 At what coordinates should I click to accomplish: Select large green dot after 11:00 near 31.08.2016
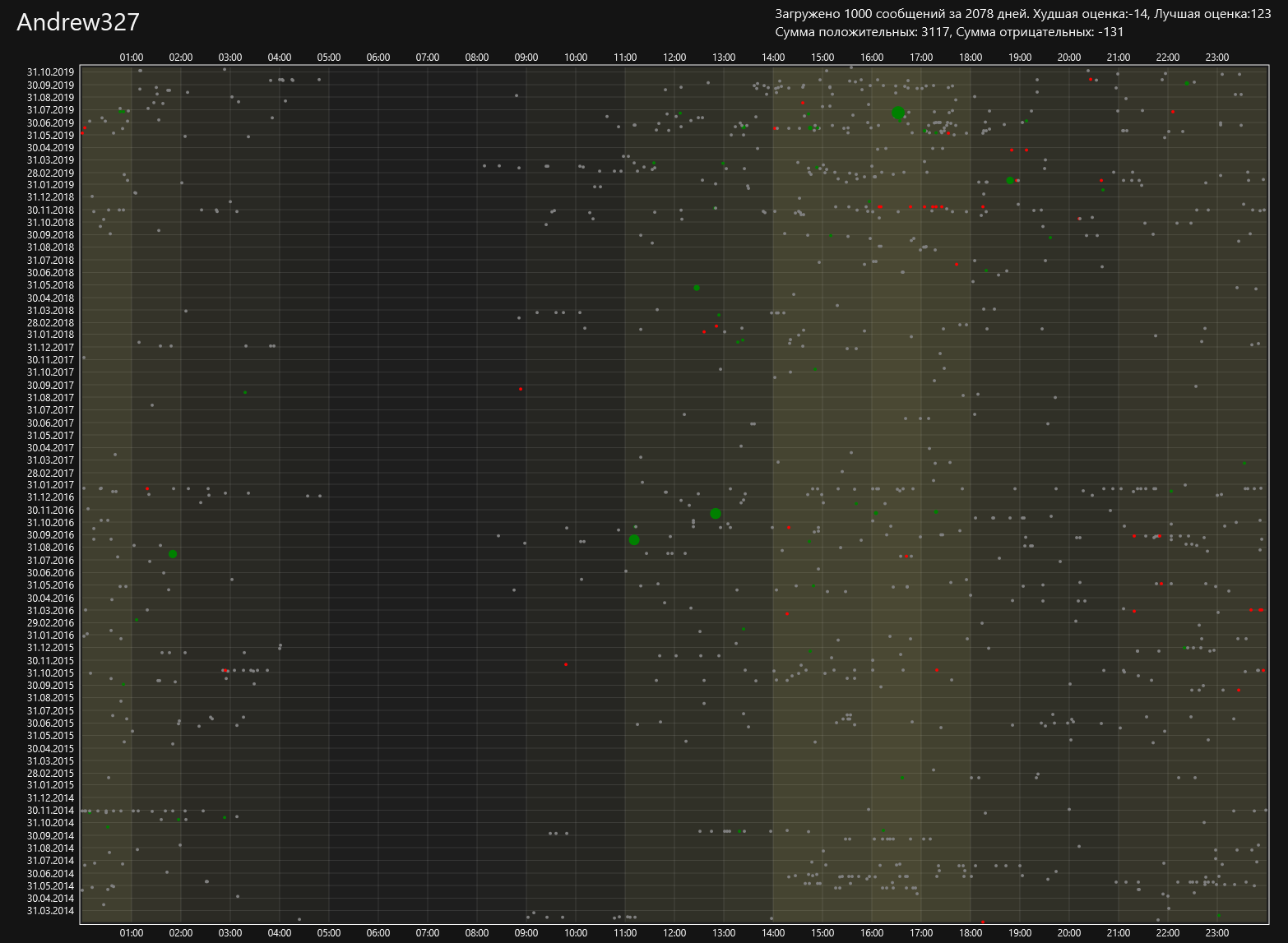(x=634, y=540)
